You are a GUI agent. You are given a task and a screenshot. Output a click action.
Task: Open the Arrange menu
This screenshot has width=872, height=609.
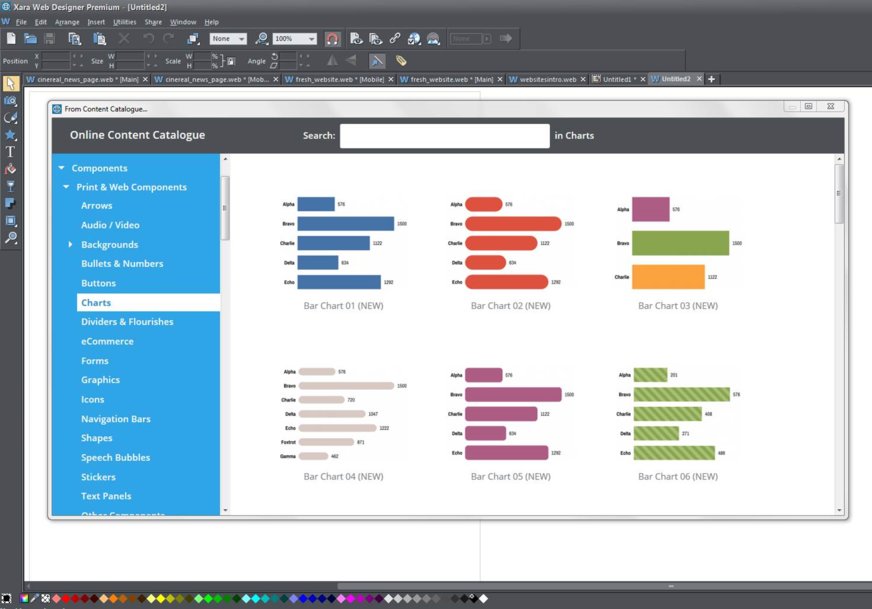[67, 21]
